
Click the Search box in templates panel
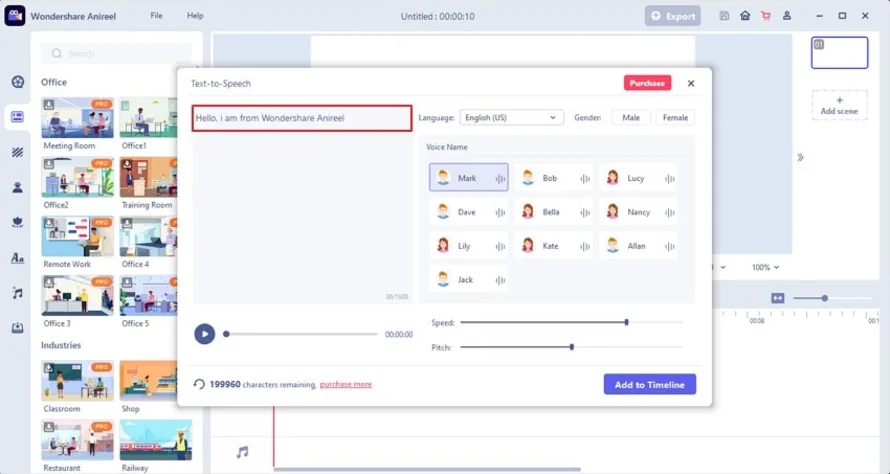[117, 53]
